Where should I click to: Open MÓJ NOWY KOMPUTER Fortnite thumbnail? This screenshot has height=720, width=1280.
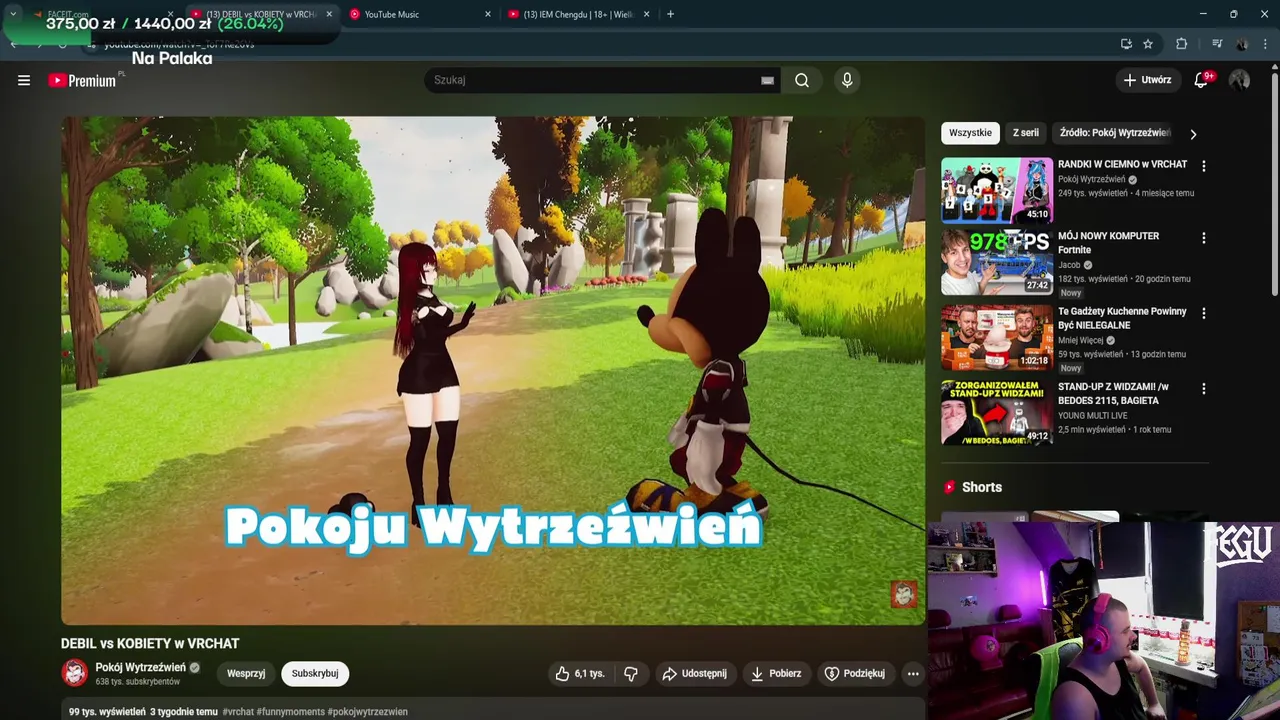(x=997, y=262)
